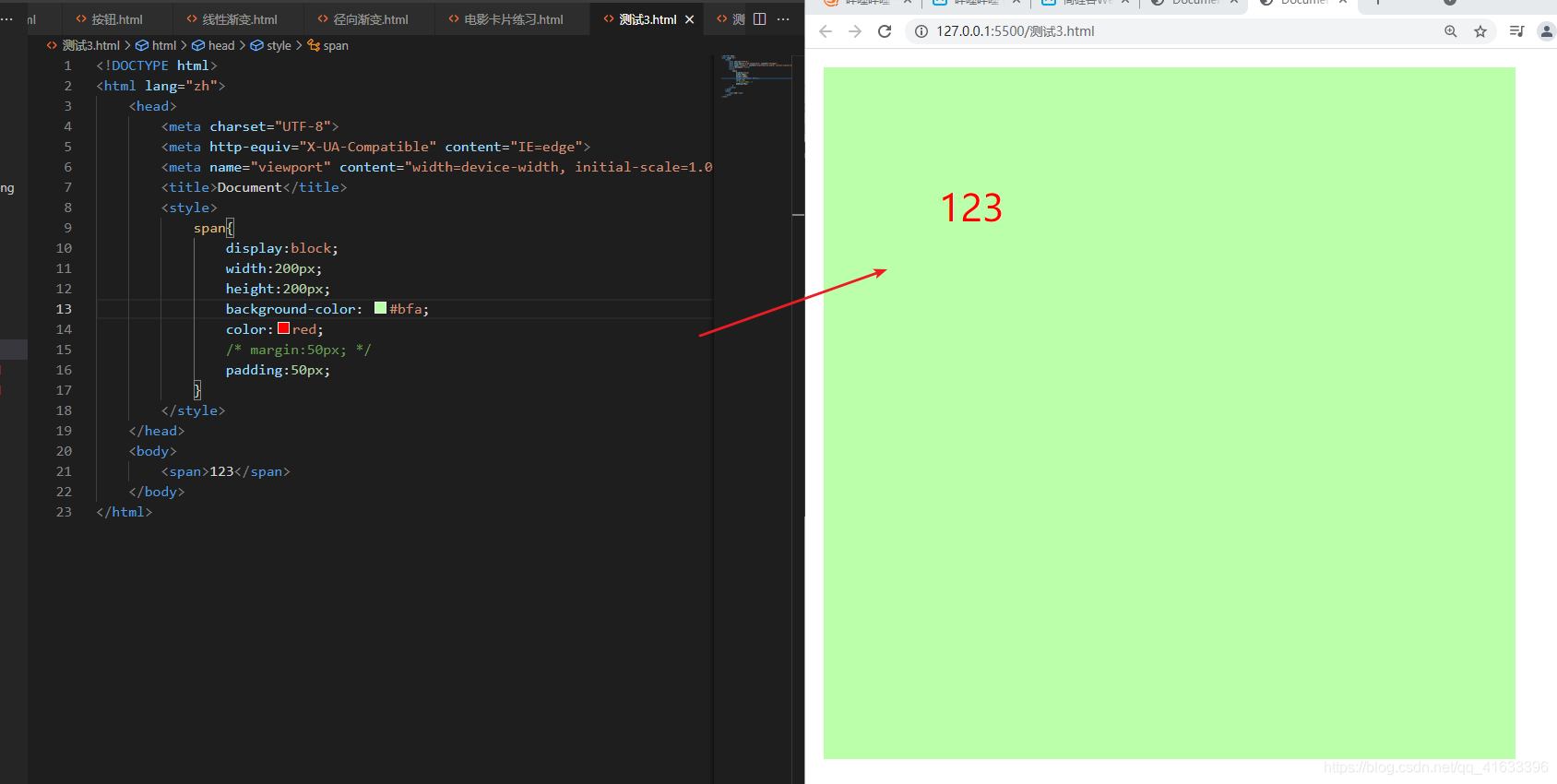The image size is (1557, 784).
Task: Click the #bfa green color swatch
Action: click(x=380, y=308)
